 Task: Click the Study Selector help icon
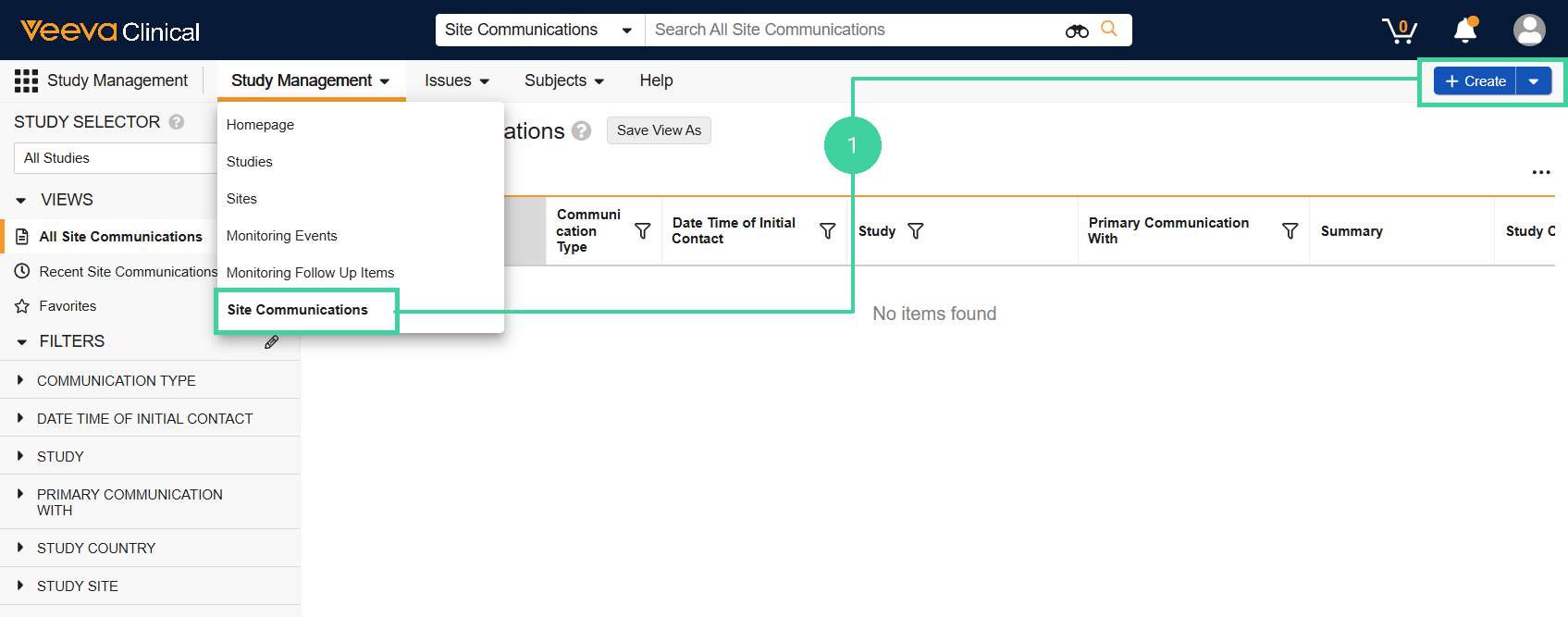(177, 122)
